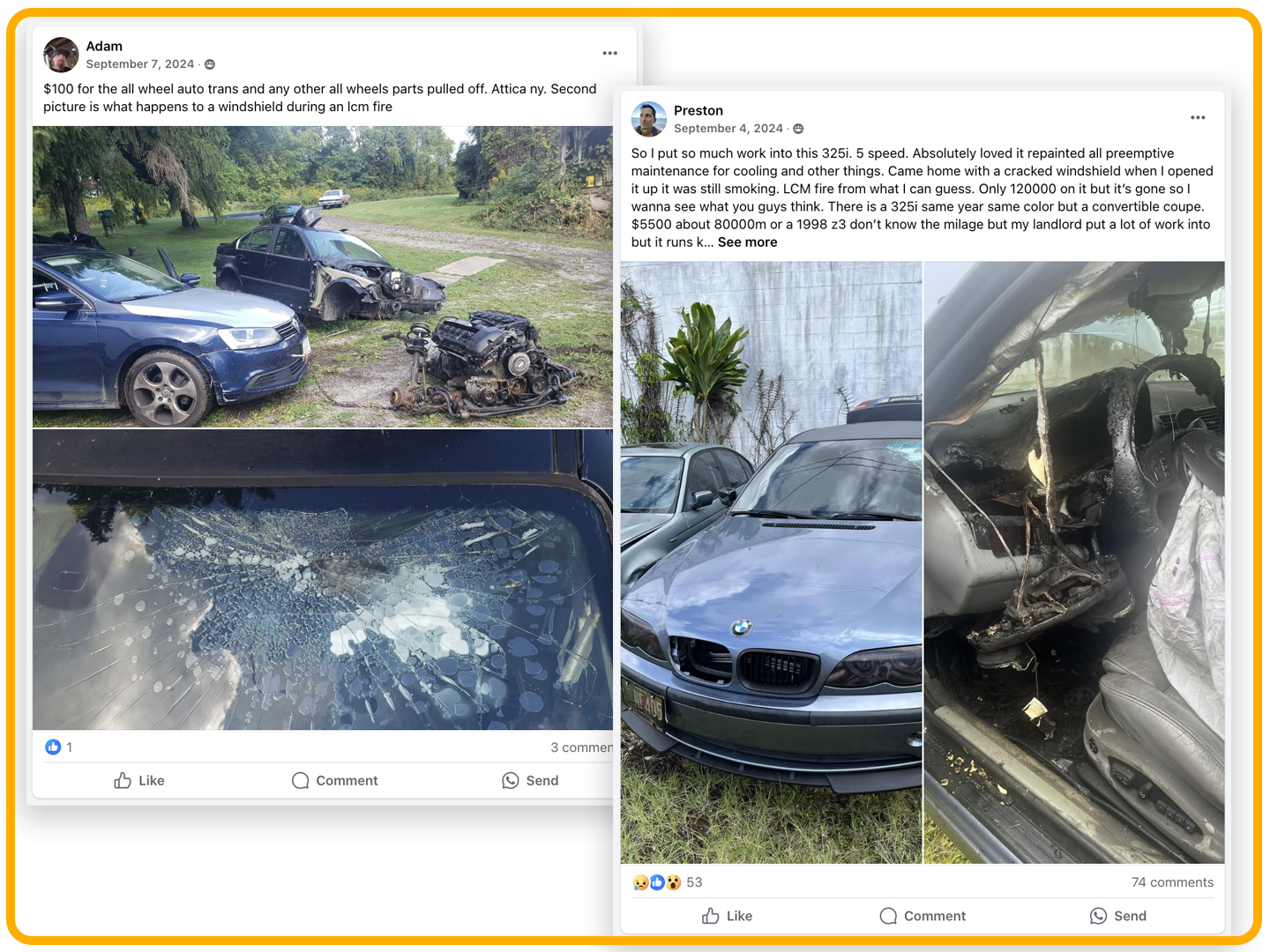Like Preston's post
This screenshot has width=1270, height=952.
point(728,917)
